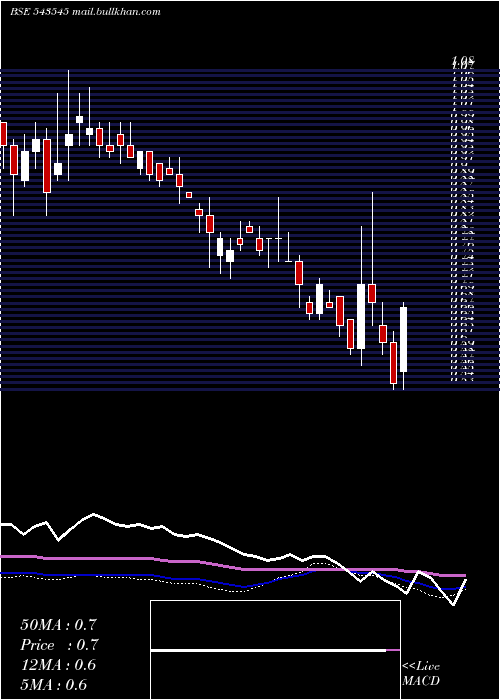
Task: Click the '5MA : 0.6' label
Action: click(54, 684)
